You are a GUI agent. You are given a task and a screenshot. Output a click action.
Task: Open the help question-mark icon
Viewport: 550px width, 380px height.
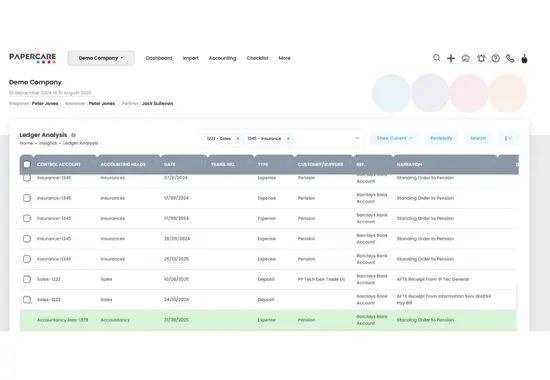point(495,58)
